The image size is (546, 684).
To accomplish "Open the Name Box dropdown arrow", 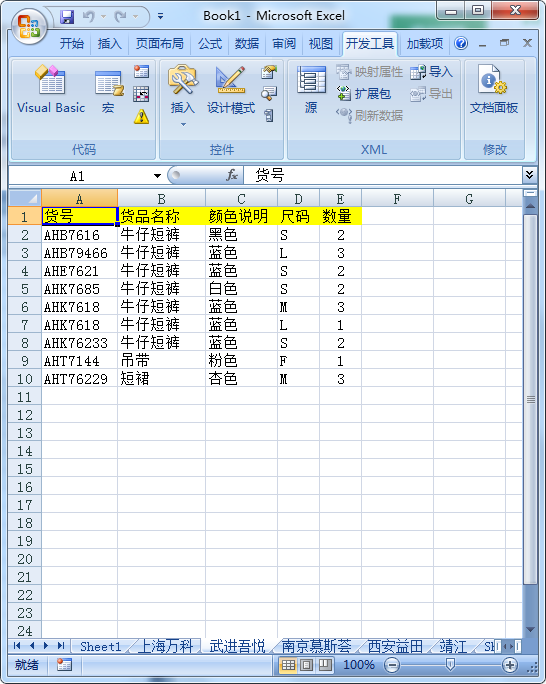I will (157, 176).
